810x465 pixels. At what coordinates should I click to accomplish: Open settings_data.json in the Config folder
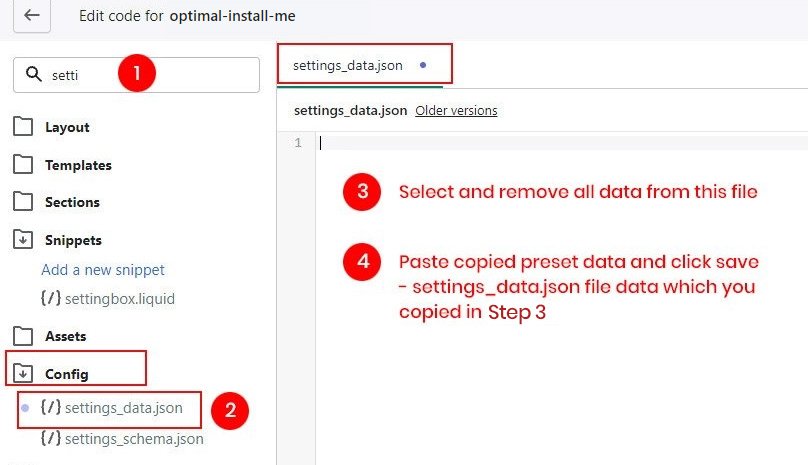pos(123,408)
